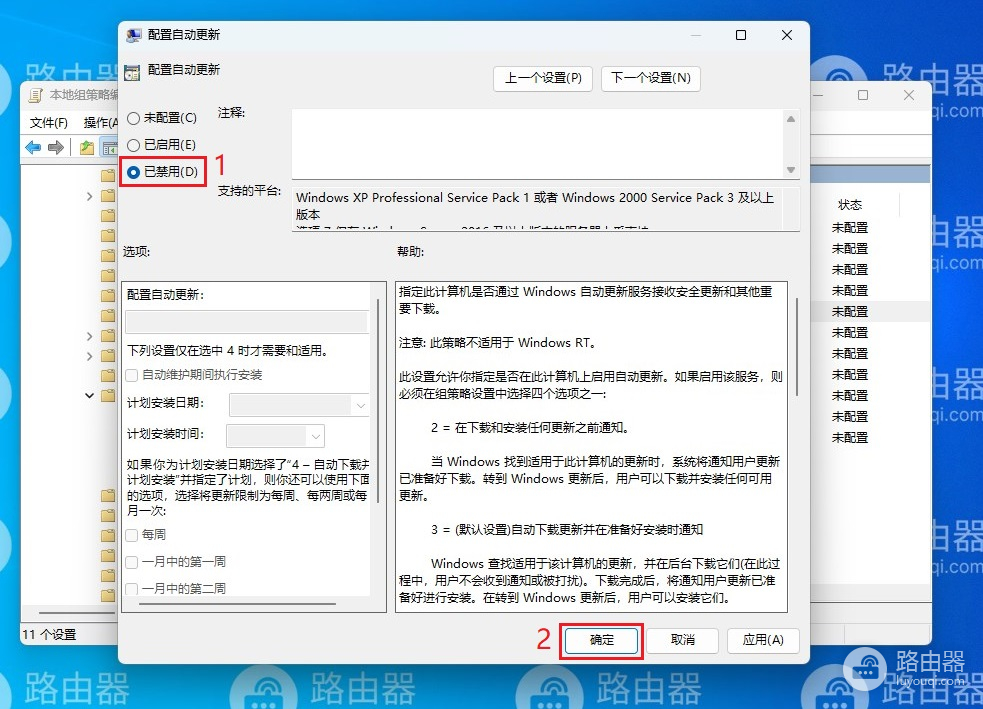Open the 操作(A) menu
The width and height of the screenshot is (983, 709).
(100, 122)
